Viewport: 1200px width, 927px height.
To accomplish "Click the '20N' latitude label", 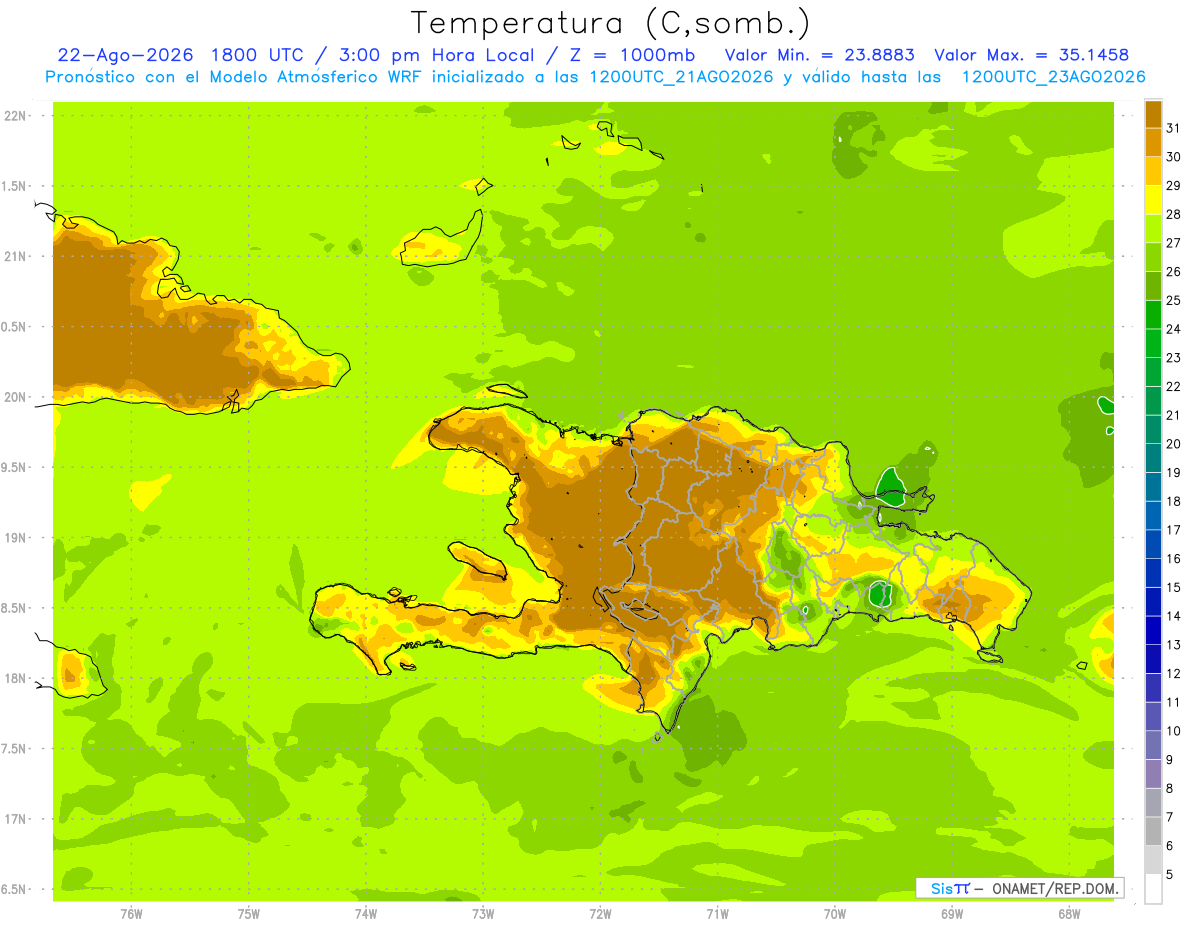I will [15, 397].
